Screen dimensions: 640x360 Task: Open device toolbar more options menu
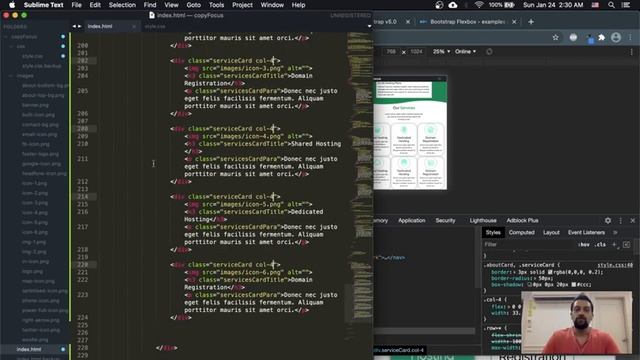pos(631,52)
